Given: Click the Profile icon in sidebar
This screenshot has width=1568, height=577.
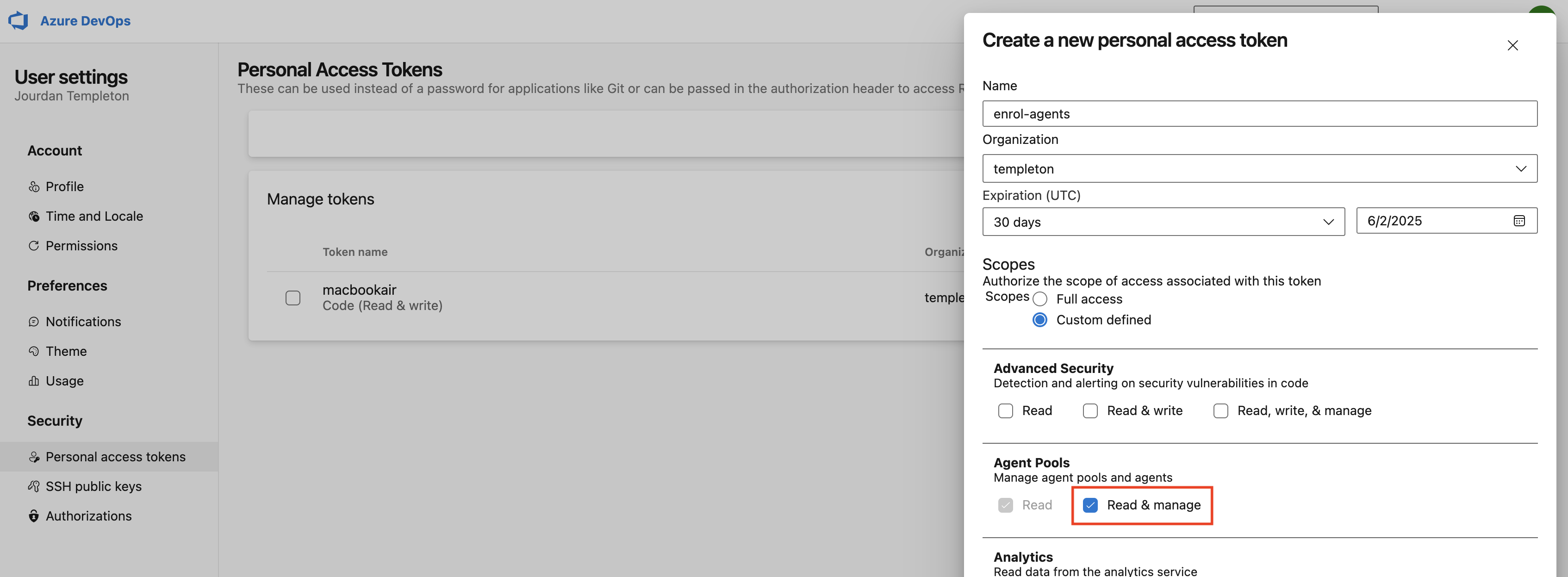Looking at the screenshot, I should [34, 187].
